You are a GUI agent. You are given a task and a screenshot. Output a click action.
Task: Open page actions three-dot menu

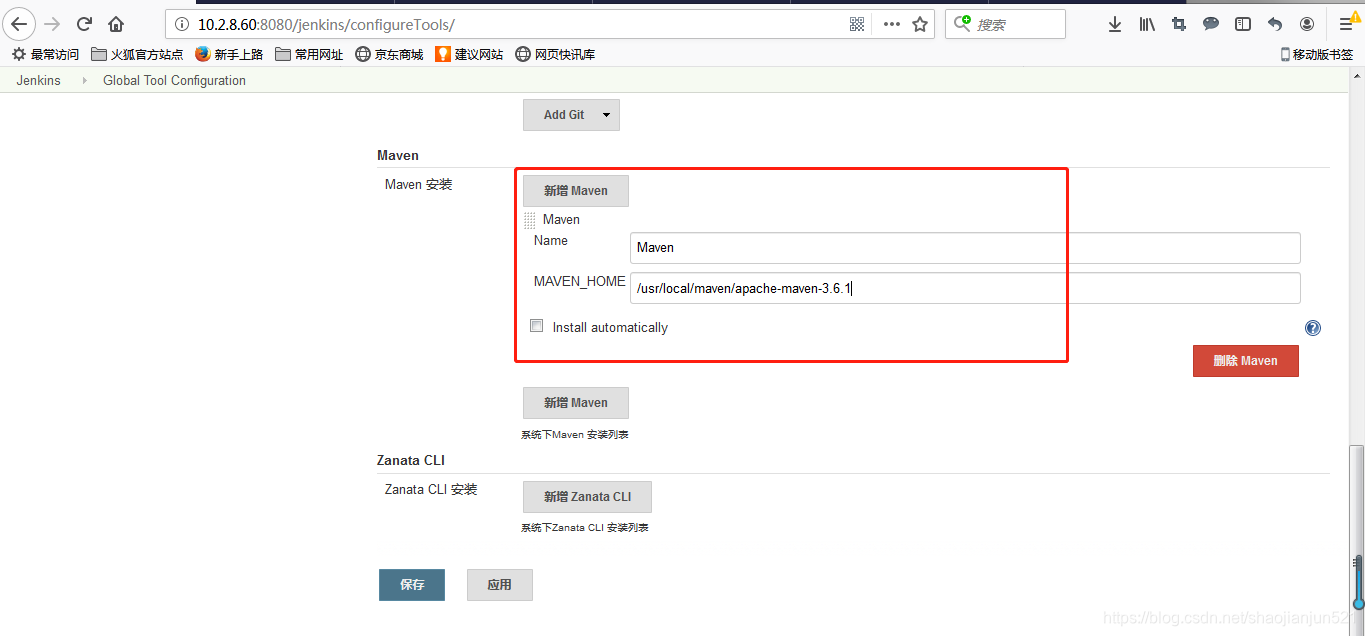891,24
